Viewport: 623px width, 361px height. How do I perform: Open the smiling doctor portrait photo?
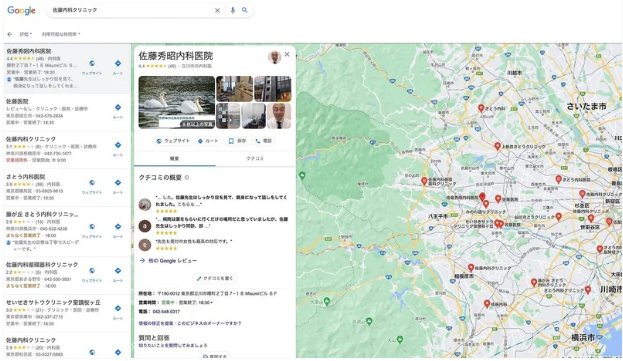click(x=279, y=116)
